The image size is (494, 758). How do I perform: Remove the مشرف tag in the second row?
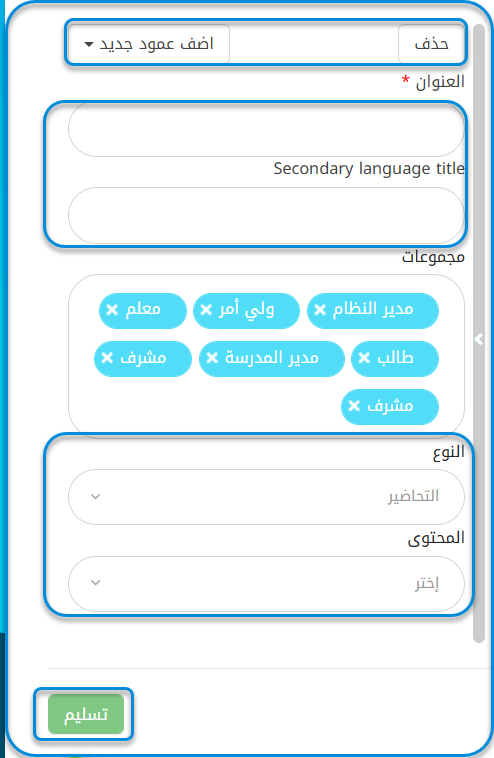coord(107,358)
